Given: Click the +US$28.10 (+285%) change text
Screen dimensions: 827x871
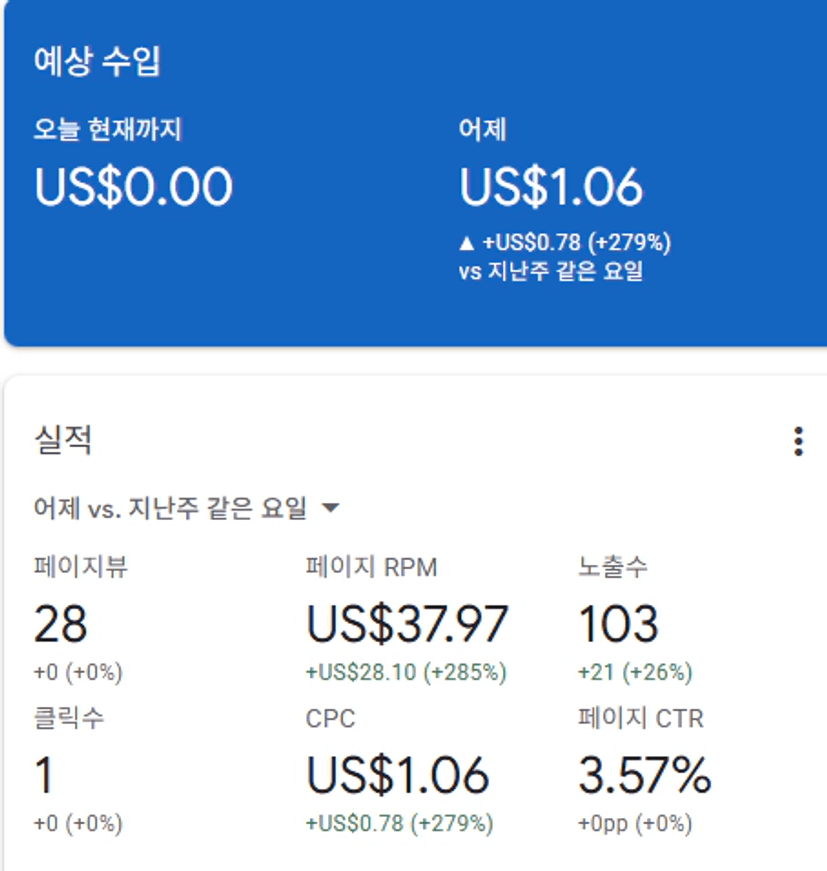Looking at the screenshot, I should coord(406,672).
